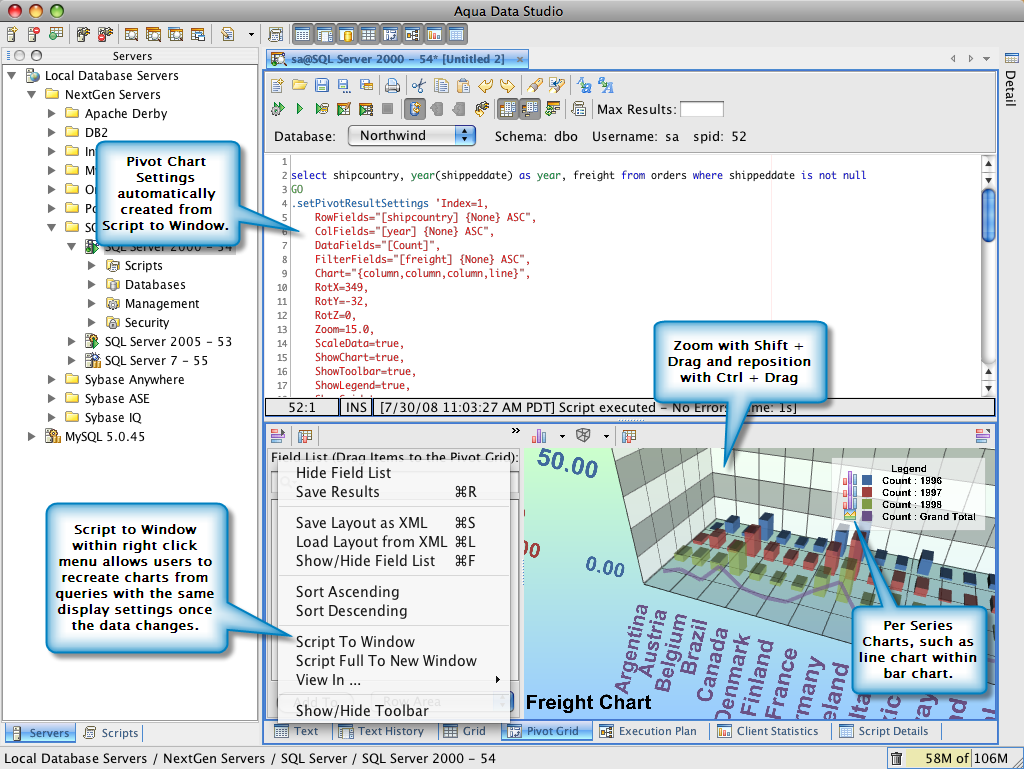Expand the Apache Derby folder
The width and height of the screenshot is (1024, 769).
click(52, 114)
